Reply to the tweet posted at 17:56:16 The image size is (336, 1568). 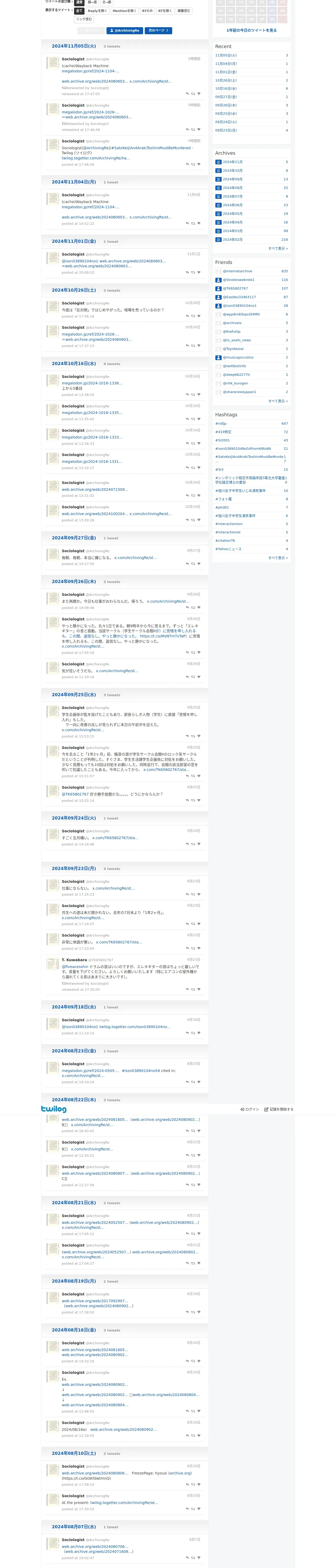pyautogui.click(x=187, y=316)
